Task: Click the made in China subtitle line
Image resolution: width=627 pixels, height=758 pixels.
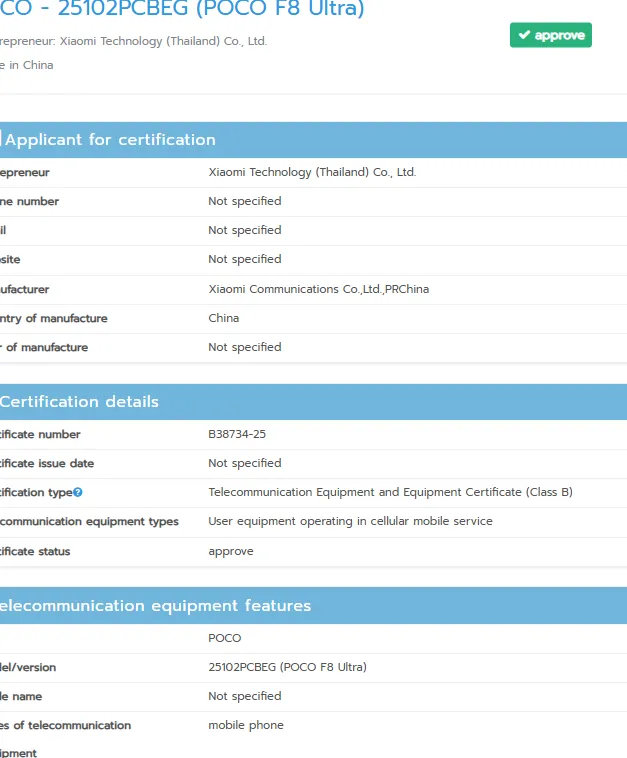Action: coord(27,65)
